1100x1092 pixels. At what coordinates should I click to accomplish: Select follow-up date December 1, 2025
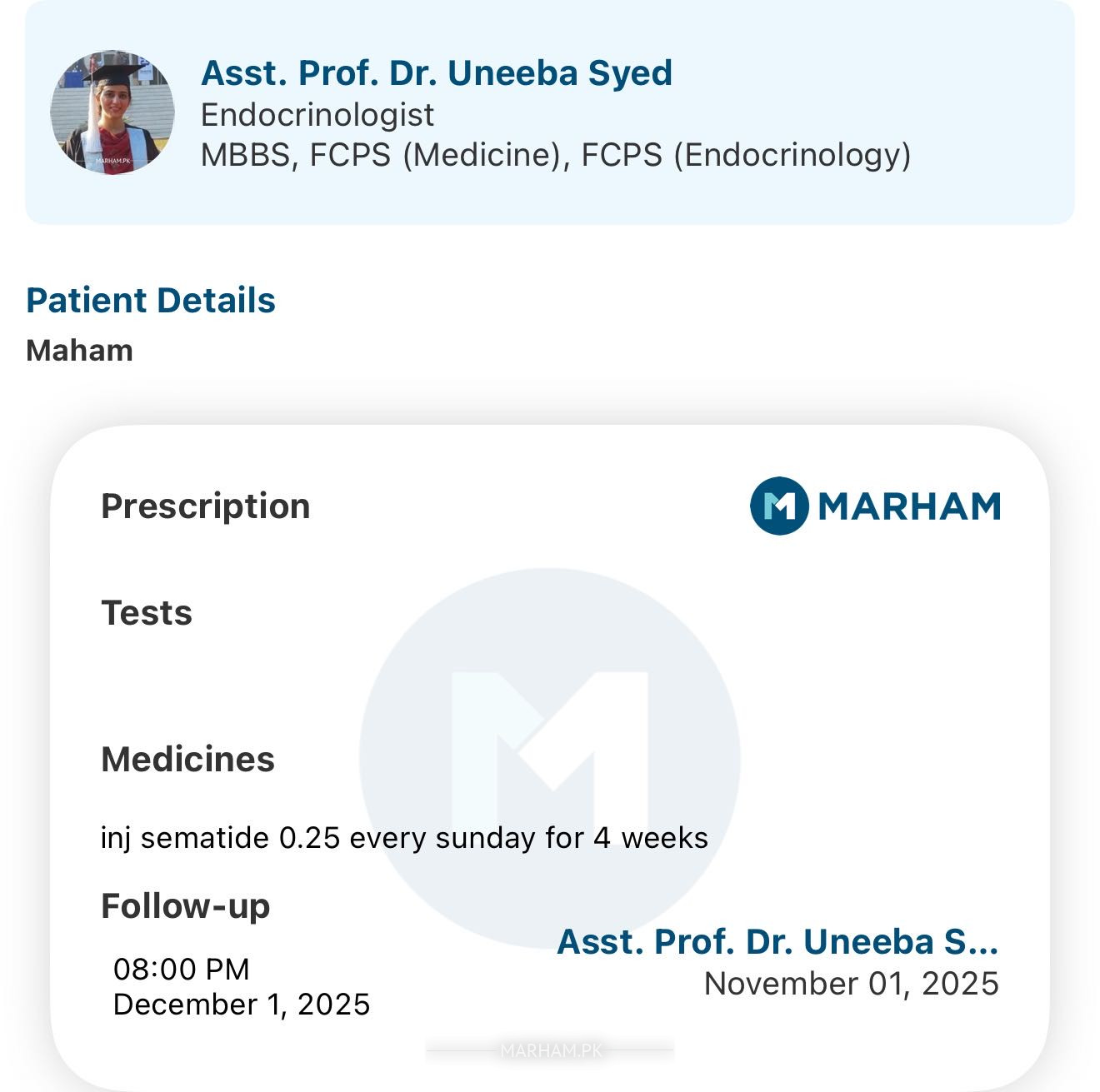[242, 1005]
